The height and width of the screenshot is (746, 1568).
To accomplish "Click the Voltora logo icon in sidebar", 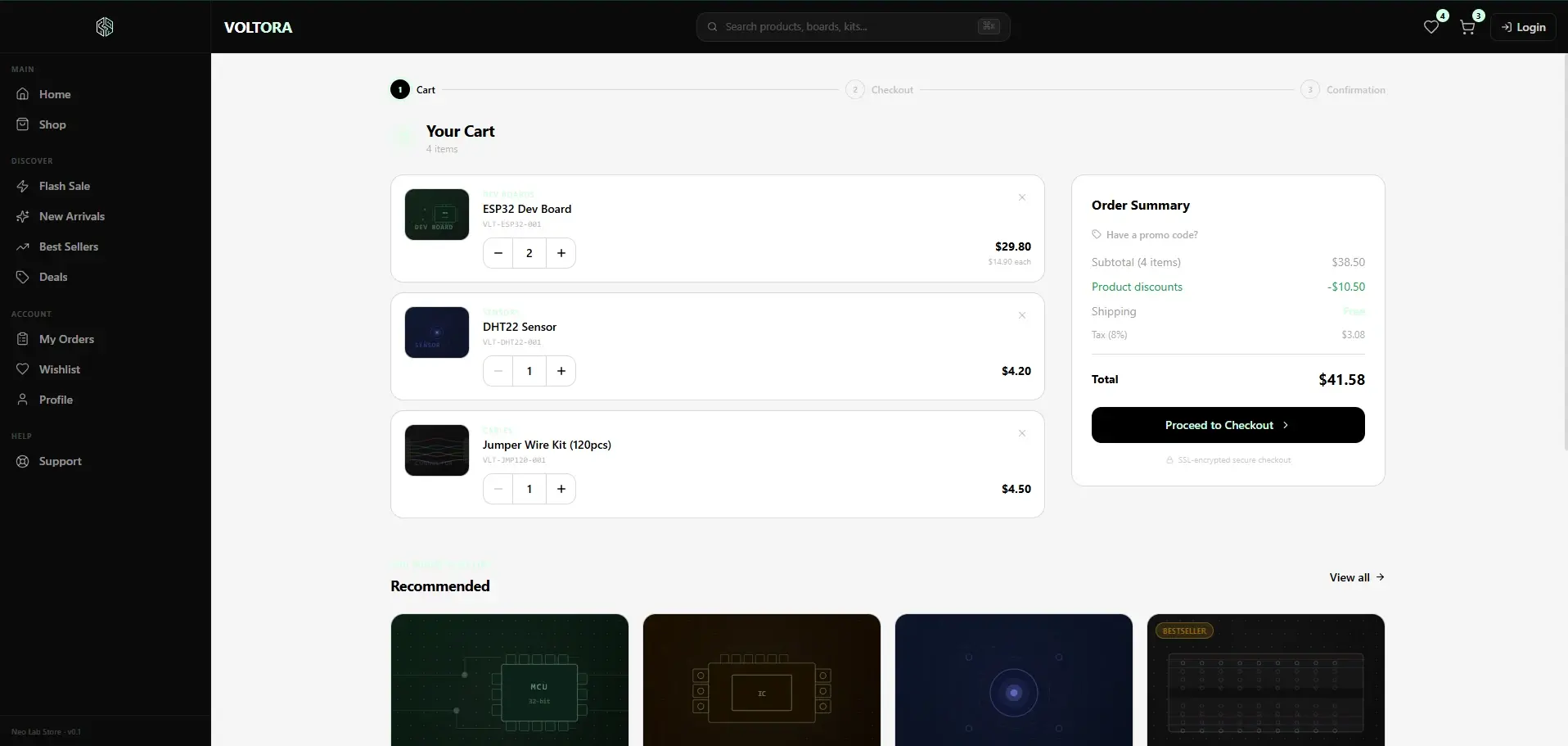I will coord(105,27).
